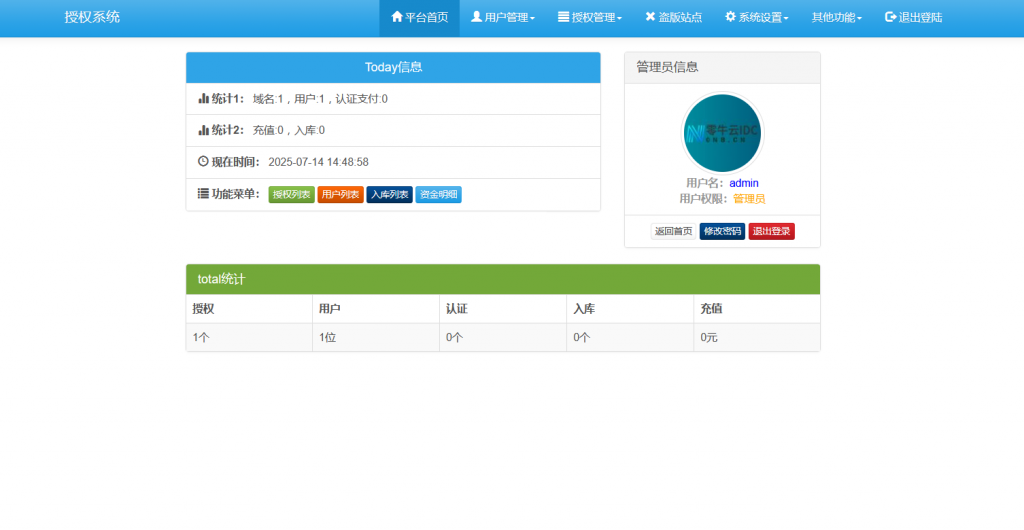Click the list icon beside 授权管理
Image resolution: width=1024 pixels, height=530 pixels.
click(563, 17)
